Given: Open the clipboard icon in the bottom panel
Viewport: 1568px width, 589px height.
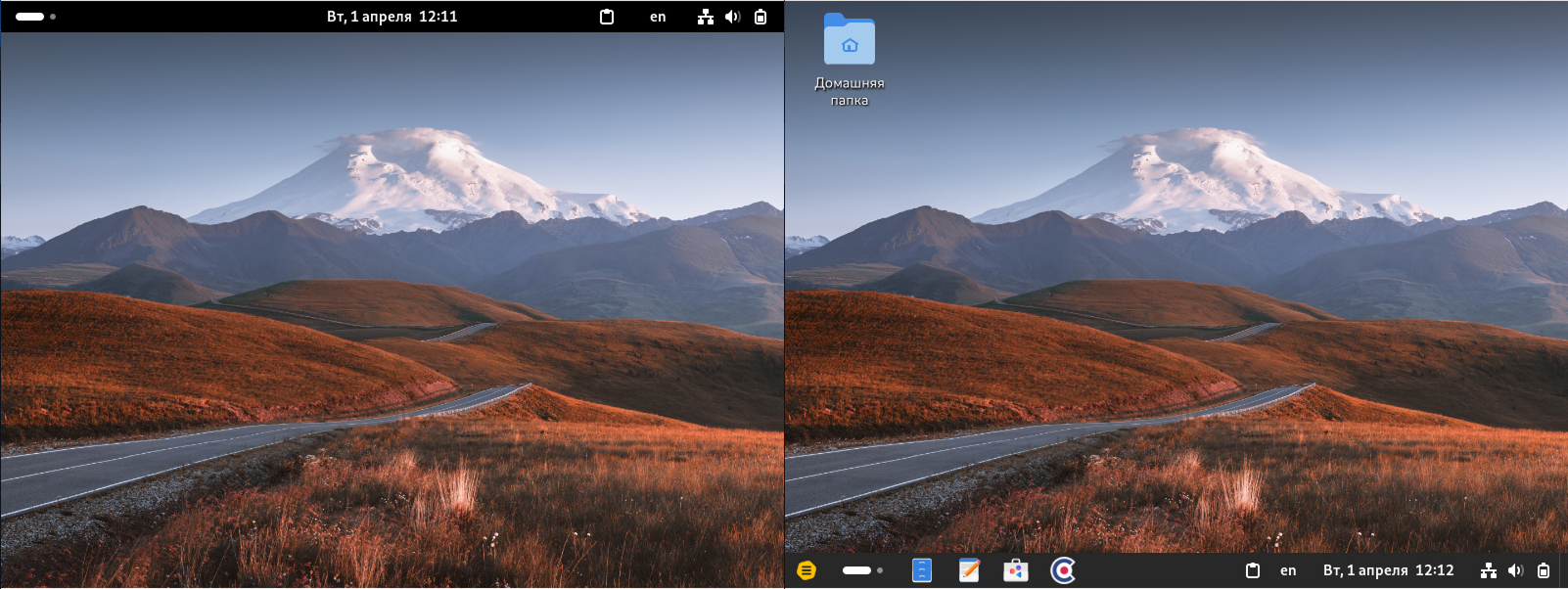Looking at the screenshot, I should [1253, 570].
